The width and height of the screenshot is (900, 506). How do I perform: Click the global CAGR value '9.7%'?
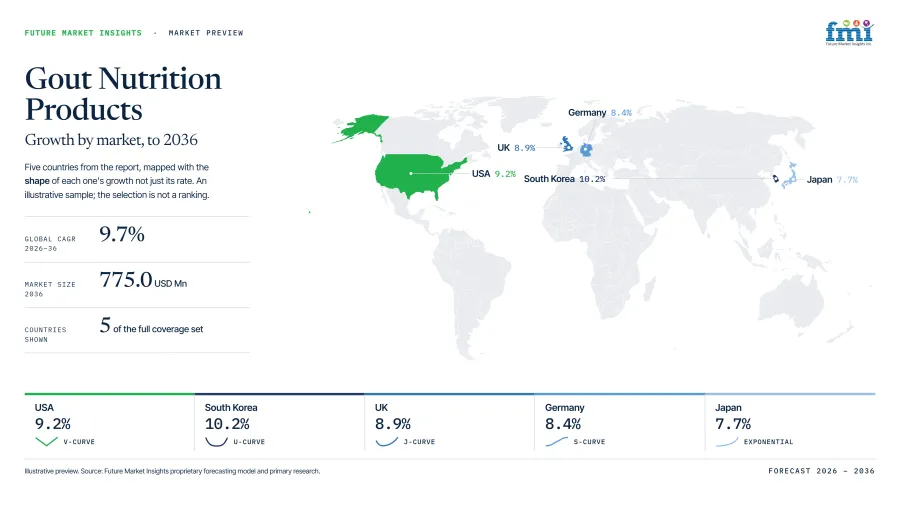coord(122,234)
